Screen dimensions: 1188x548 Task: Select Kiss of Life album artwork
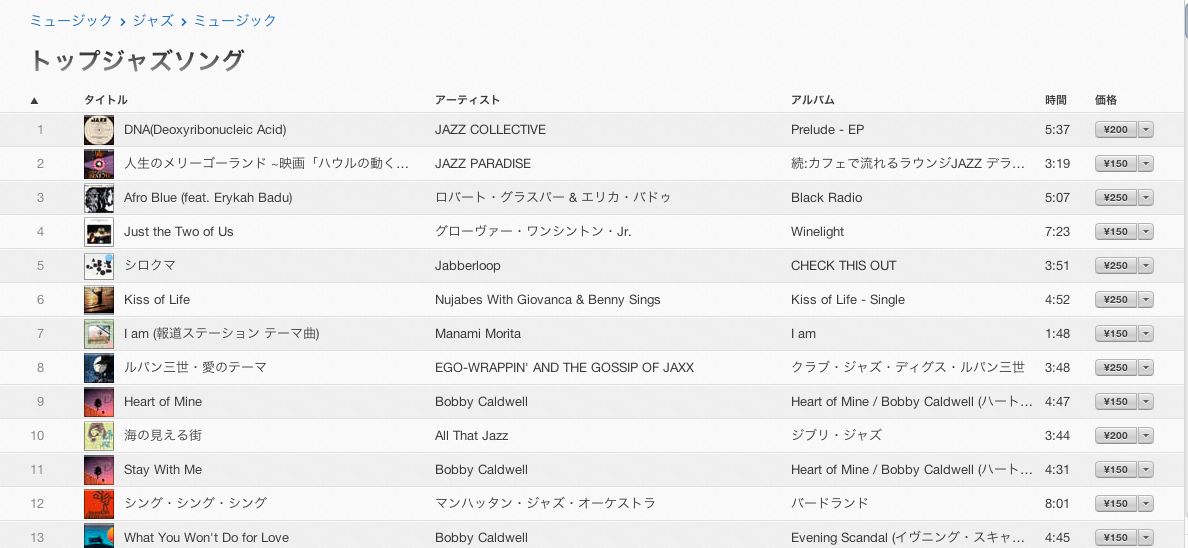click(x=98, y=300)
